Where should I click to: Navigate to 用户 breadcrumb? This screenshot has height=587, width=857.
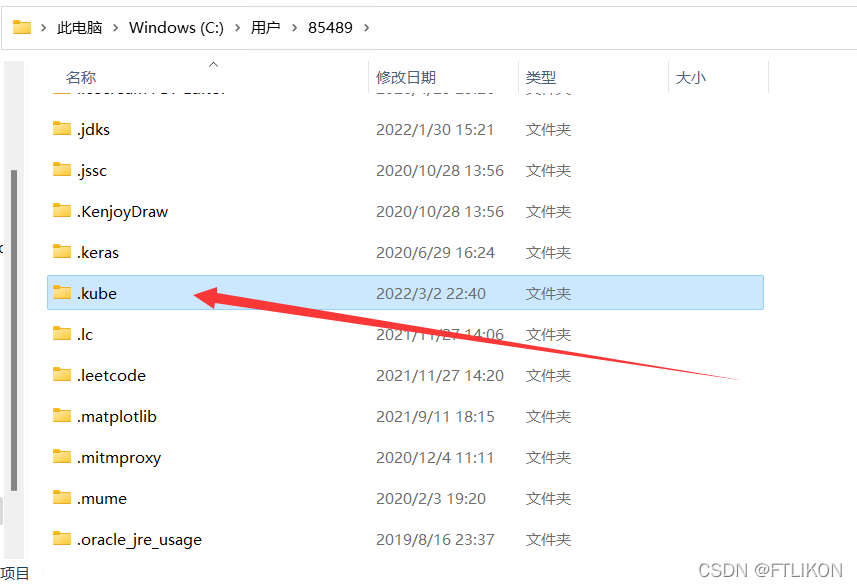tap(266, 27)
